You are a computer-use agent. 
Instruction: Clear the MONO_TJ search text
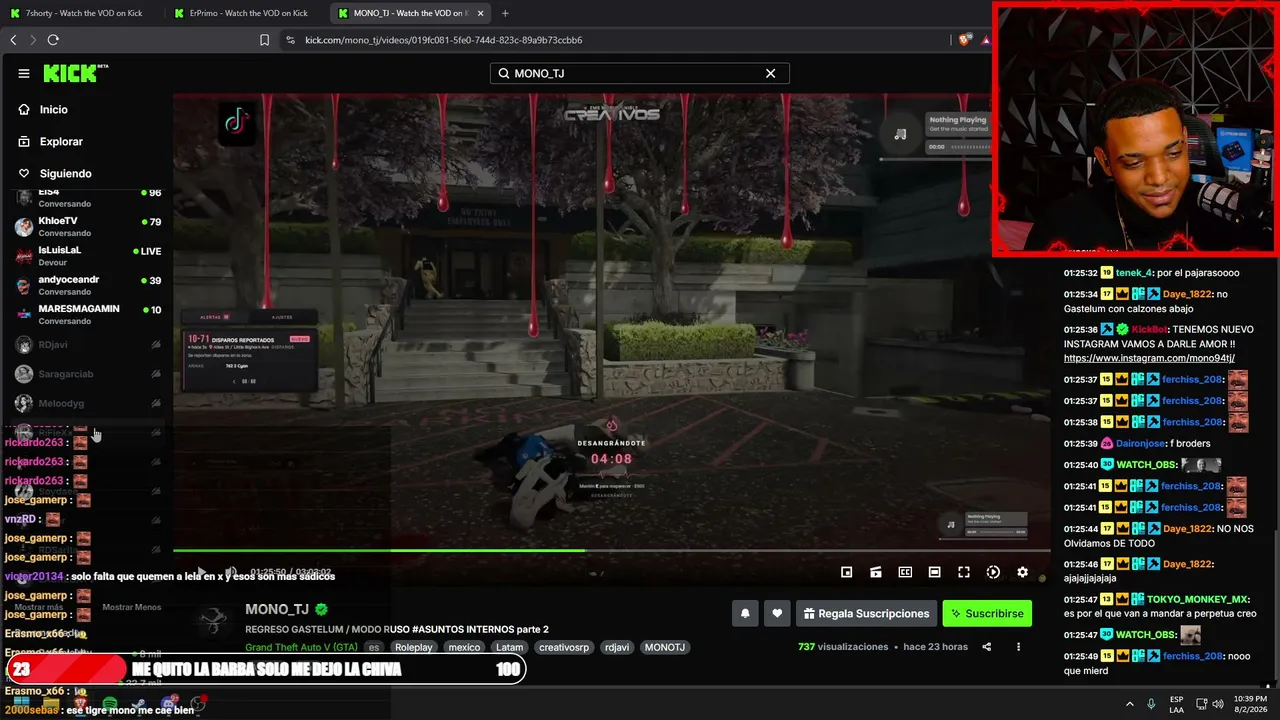click(x=770, y=73)
